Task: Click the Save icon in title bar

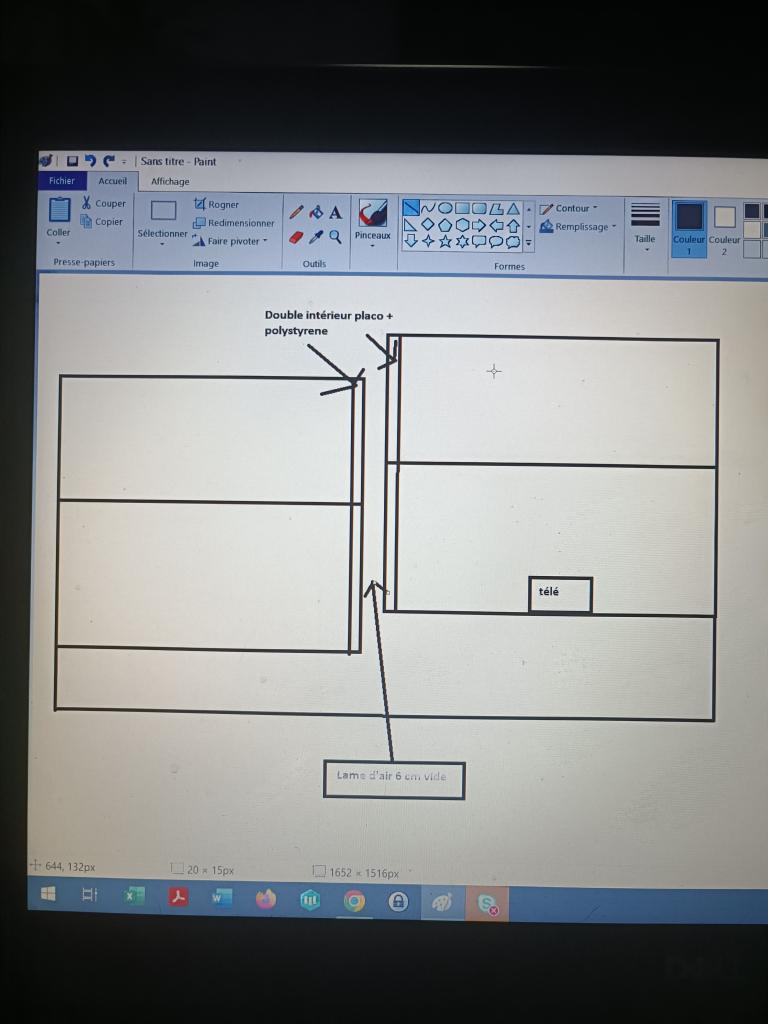Action: tap(72, 161)
